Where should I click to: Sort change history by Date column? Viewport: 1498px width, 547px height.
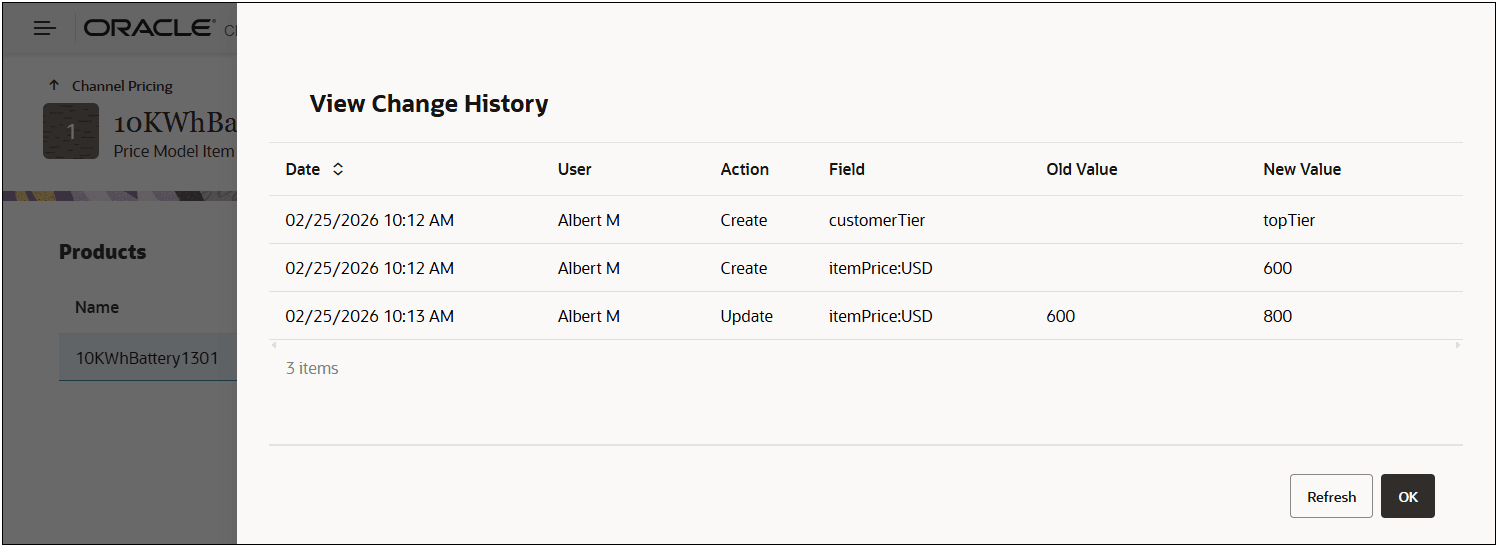click(338, 170)
